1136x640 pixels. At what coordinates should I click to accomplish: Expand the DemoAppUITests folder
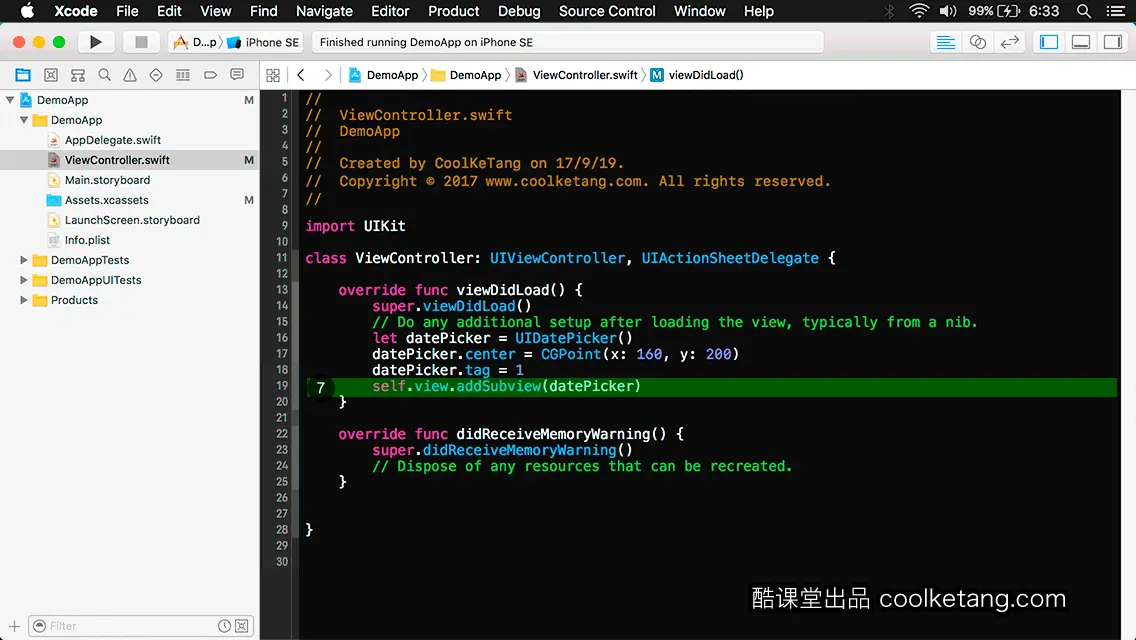24,280
